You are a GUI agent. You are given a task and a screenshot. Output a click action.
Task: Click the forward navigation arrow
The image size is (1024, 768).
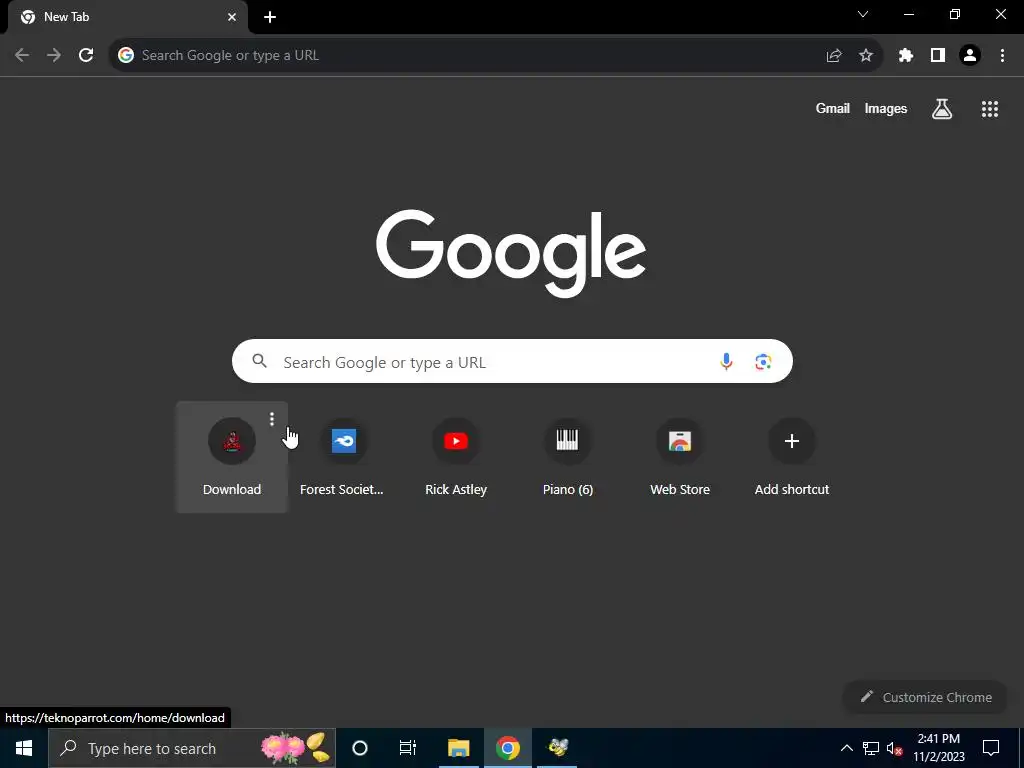[x=54, y=56]
